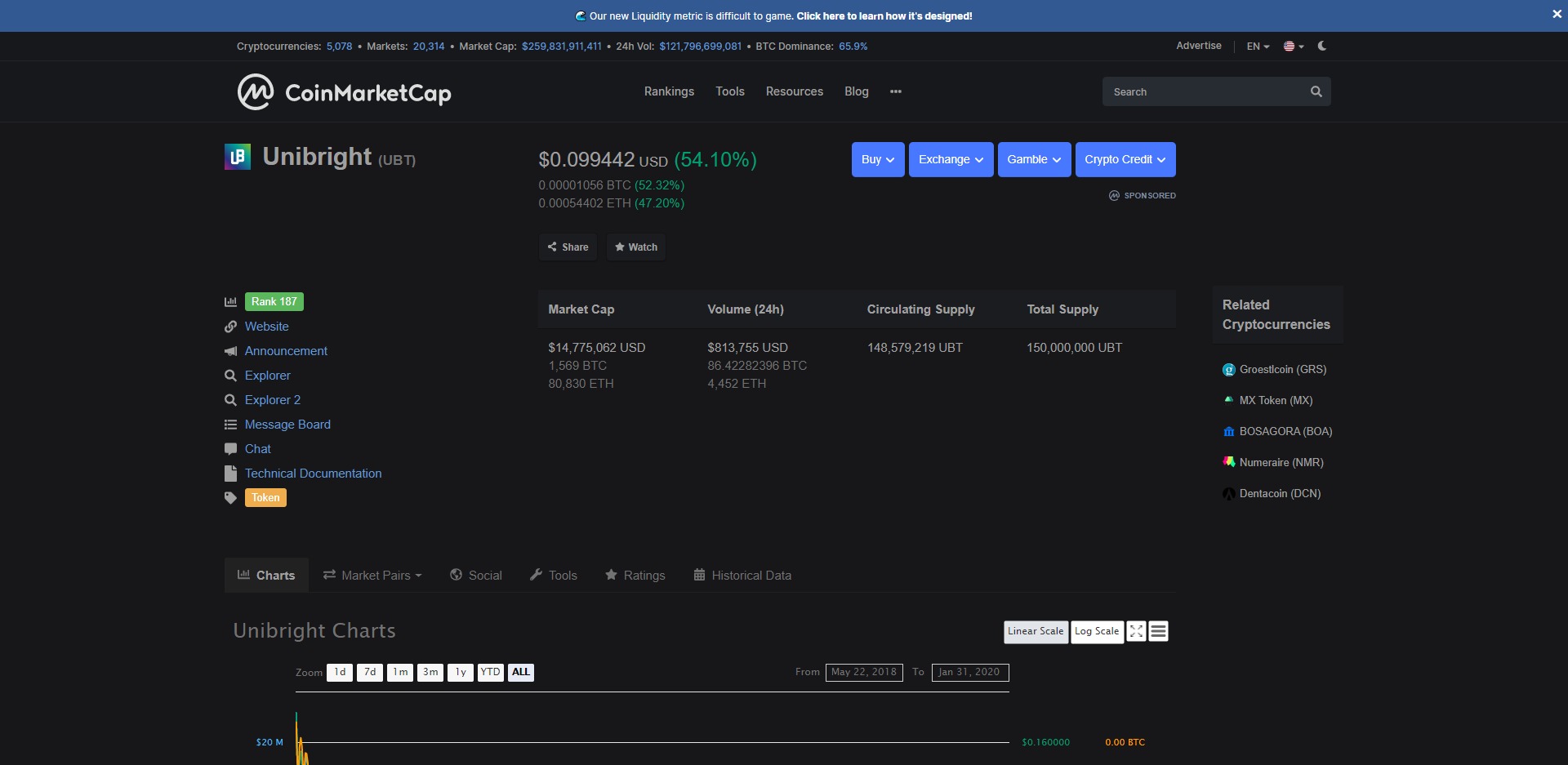Click the Advertise link
Image resolution: width=1568 pixels, height=765 pixels.
click(1199, 46)
